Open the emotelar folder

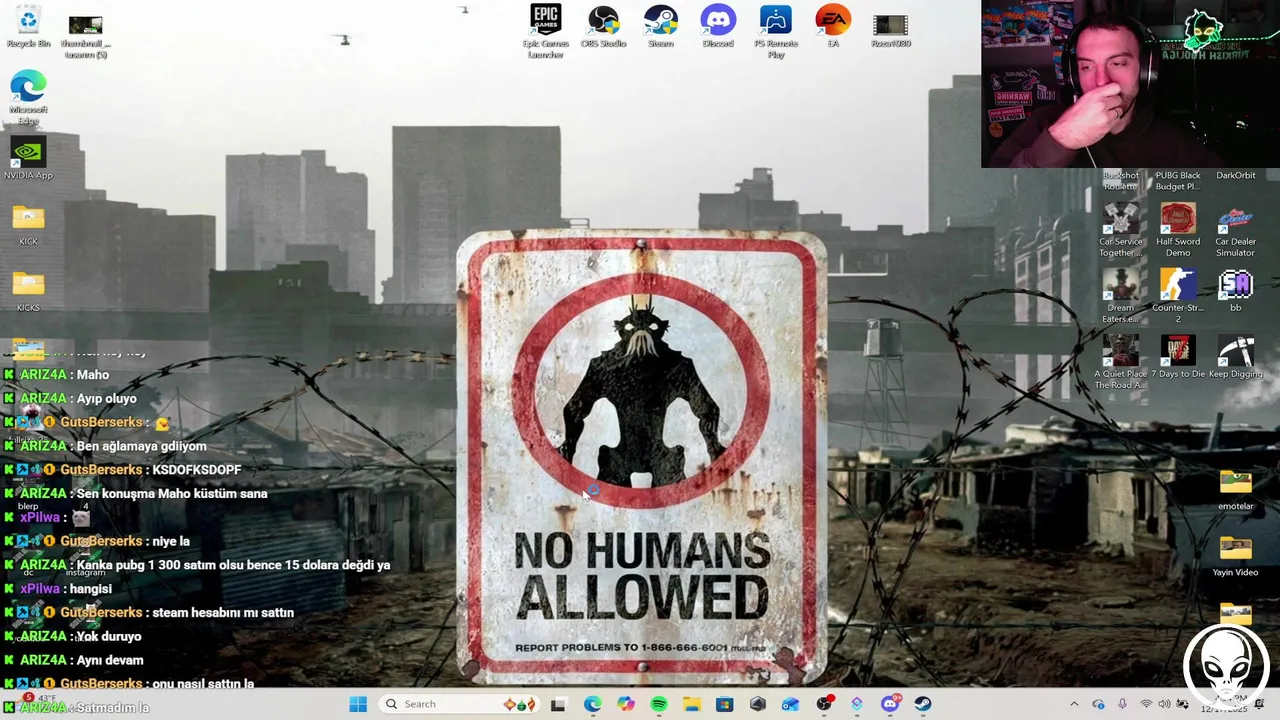(x=1236, y=489)
